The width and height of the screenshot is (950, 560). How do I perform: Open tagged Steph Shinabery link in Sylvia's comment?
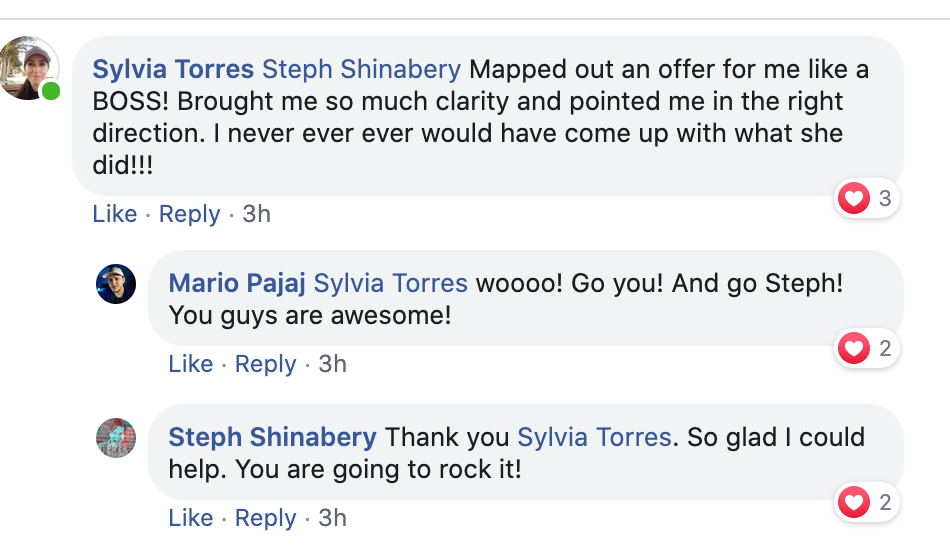tap(361, 70)
